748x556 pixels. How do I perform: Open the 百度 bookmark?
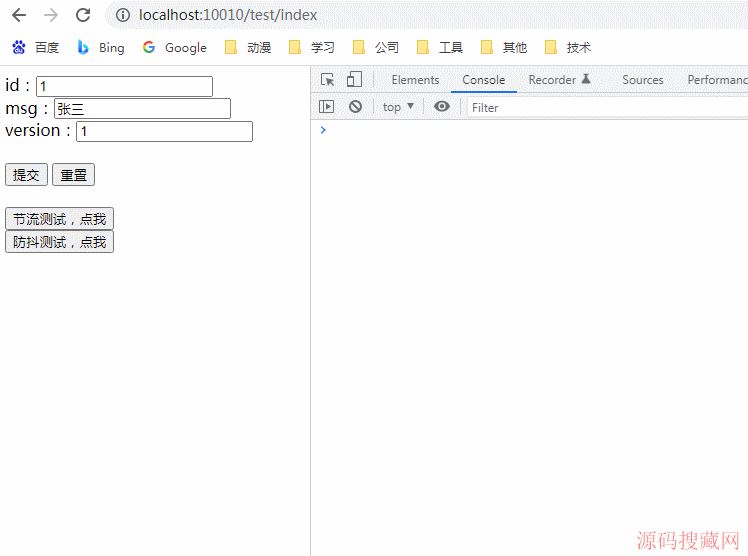click(35, 47)
